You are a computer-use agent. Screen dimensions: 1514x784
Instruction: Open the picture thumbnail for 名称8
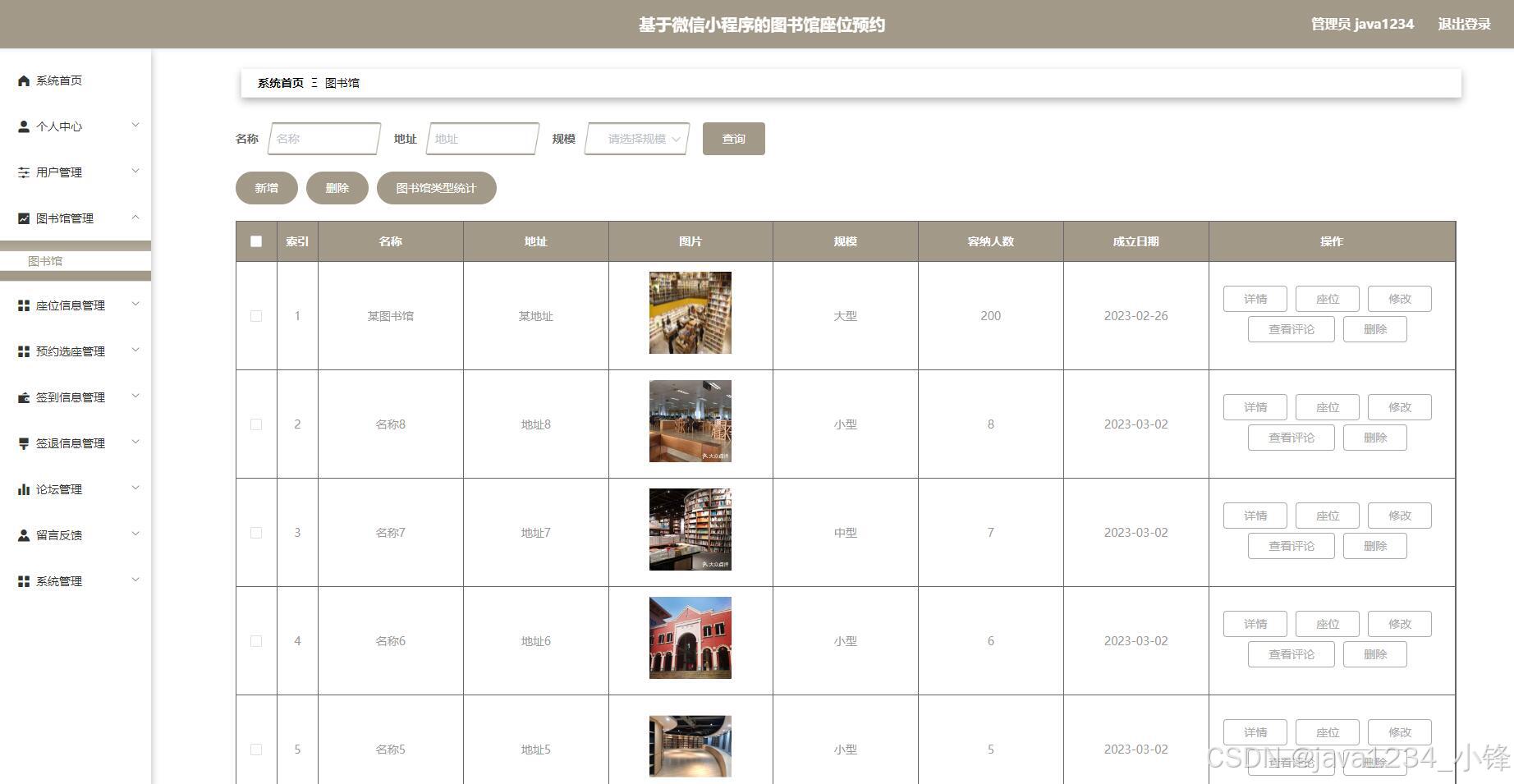[x=690, y=421]
